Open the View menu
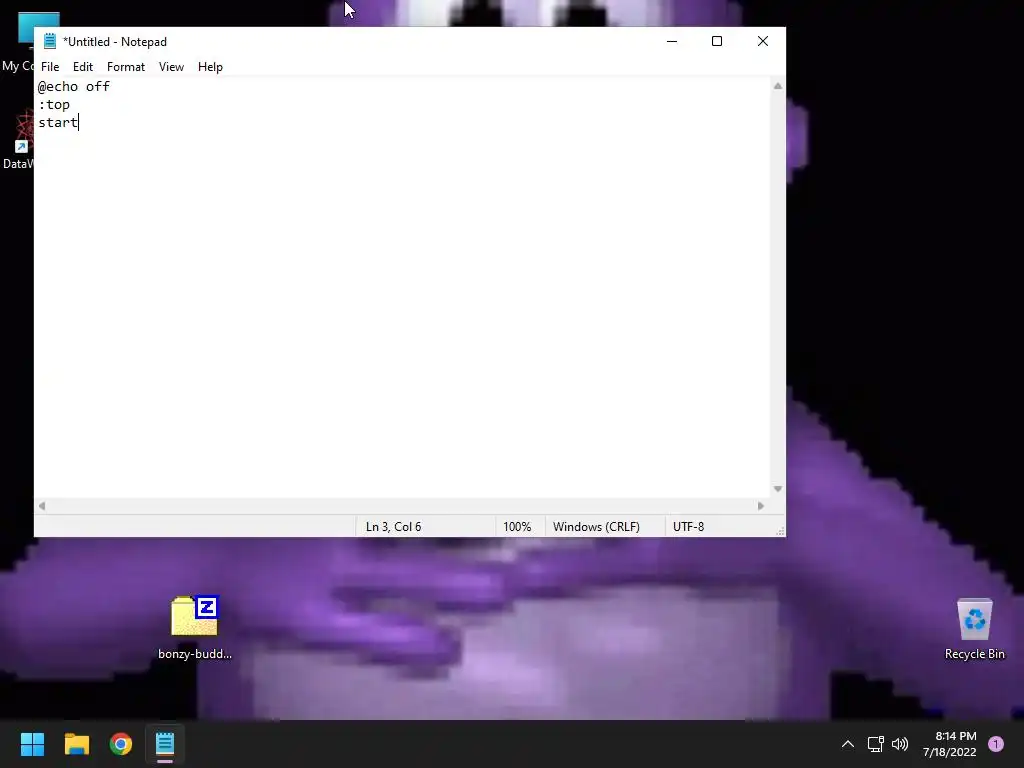Screen dimensions: 1024x768 click(x=171, y=67)
